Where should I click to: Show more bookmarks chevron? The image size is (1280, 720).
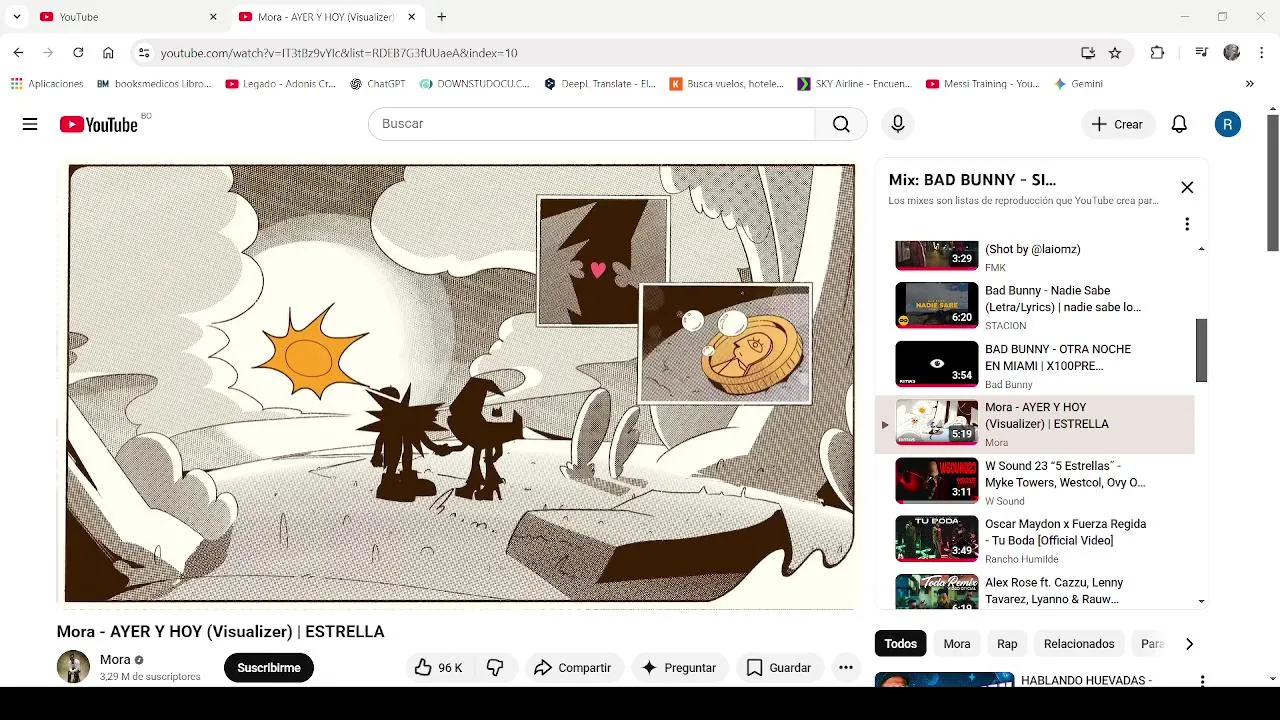[1249, 84]
